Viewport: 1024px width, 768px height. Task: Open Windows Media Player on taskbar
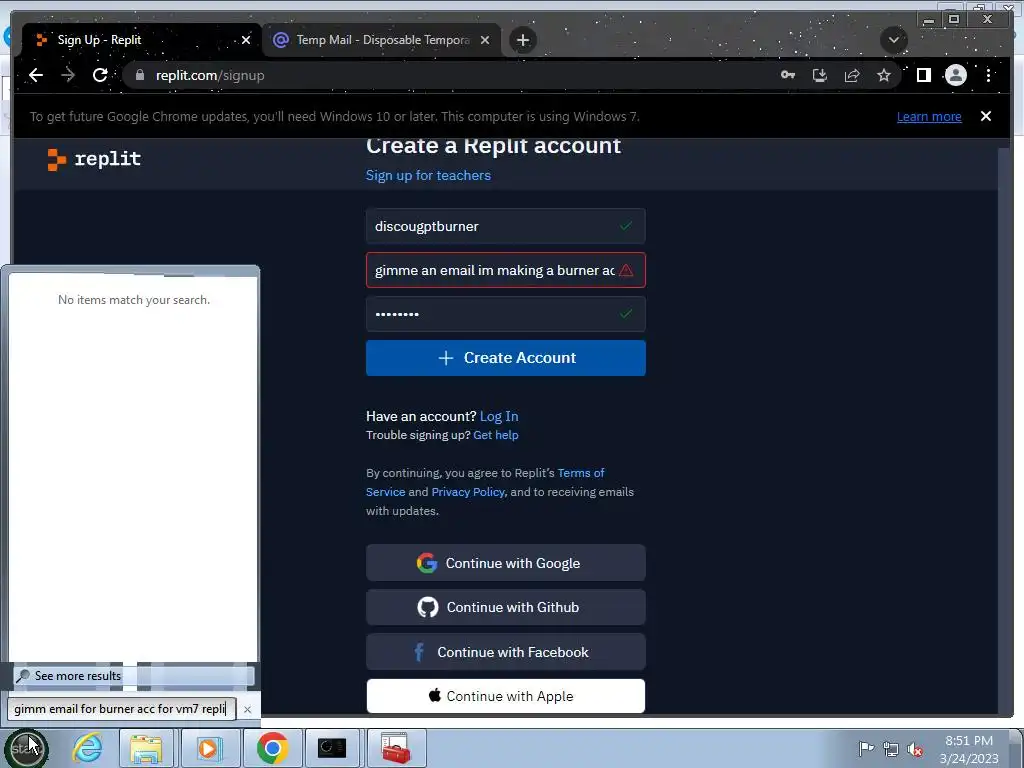[208, 748]
